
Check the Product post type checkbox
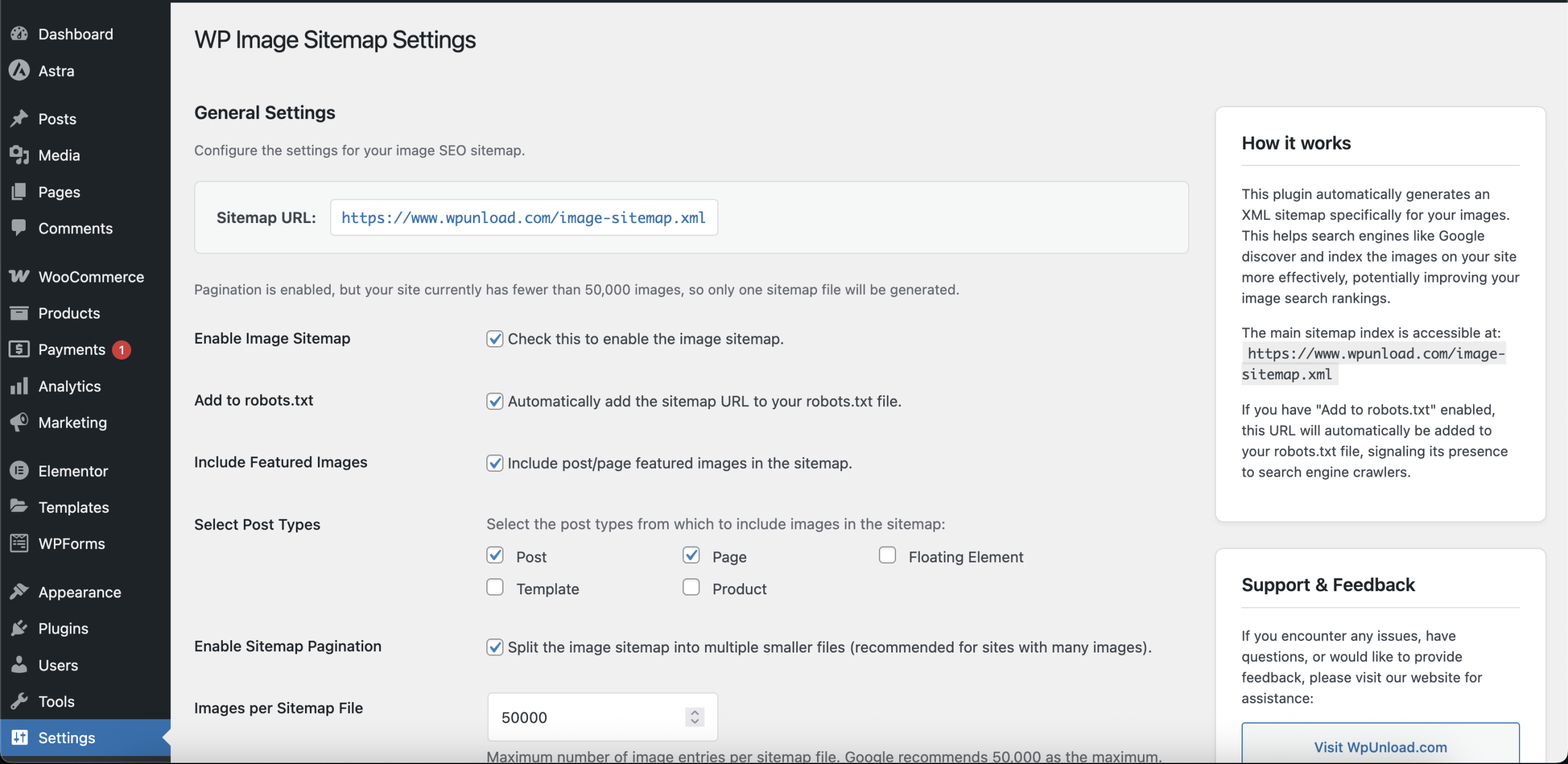(x=691, y=587)
